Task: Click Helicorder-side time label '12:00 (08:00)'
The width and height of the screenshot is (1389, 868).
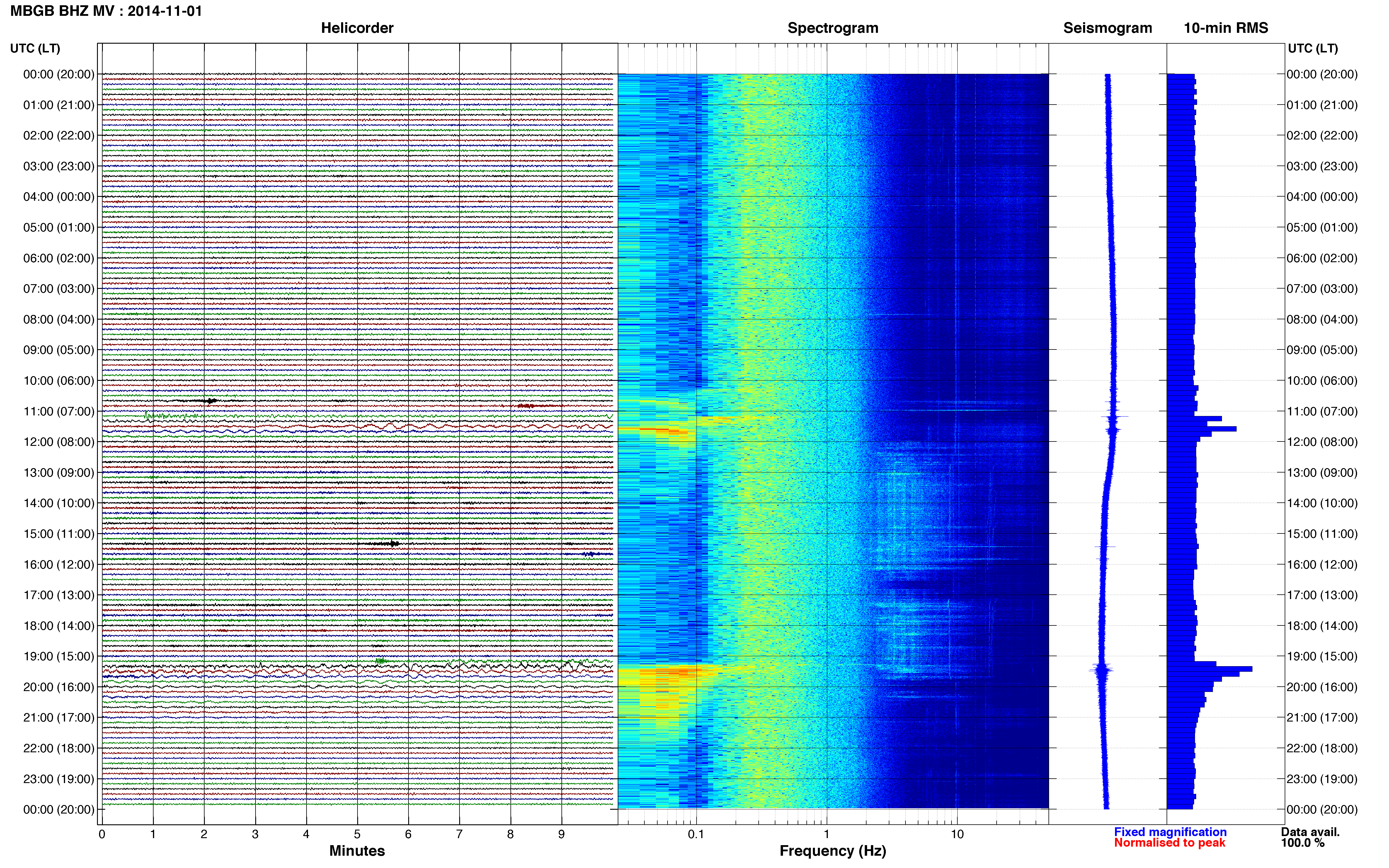Action: point(59,442)
